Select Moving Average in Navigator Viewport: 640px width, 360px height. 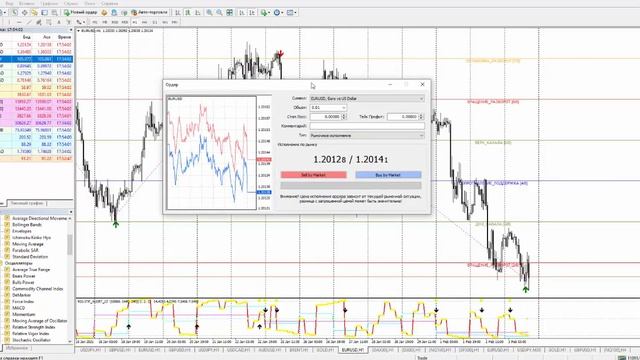pyautogui.click(x=27, y=244)
